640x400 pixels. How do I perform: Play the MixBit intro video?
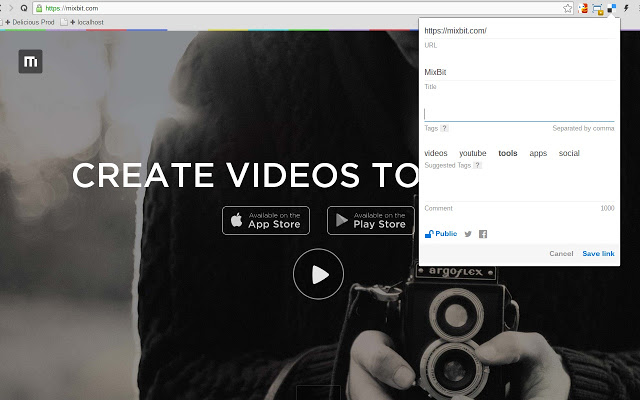pyautogui.click(x=318, y=274)
